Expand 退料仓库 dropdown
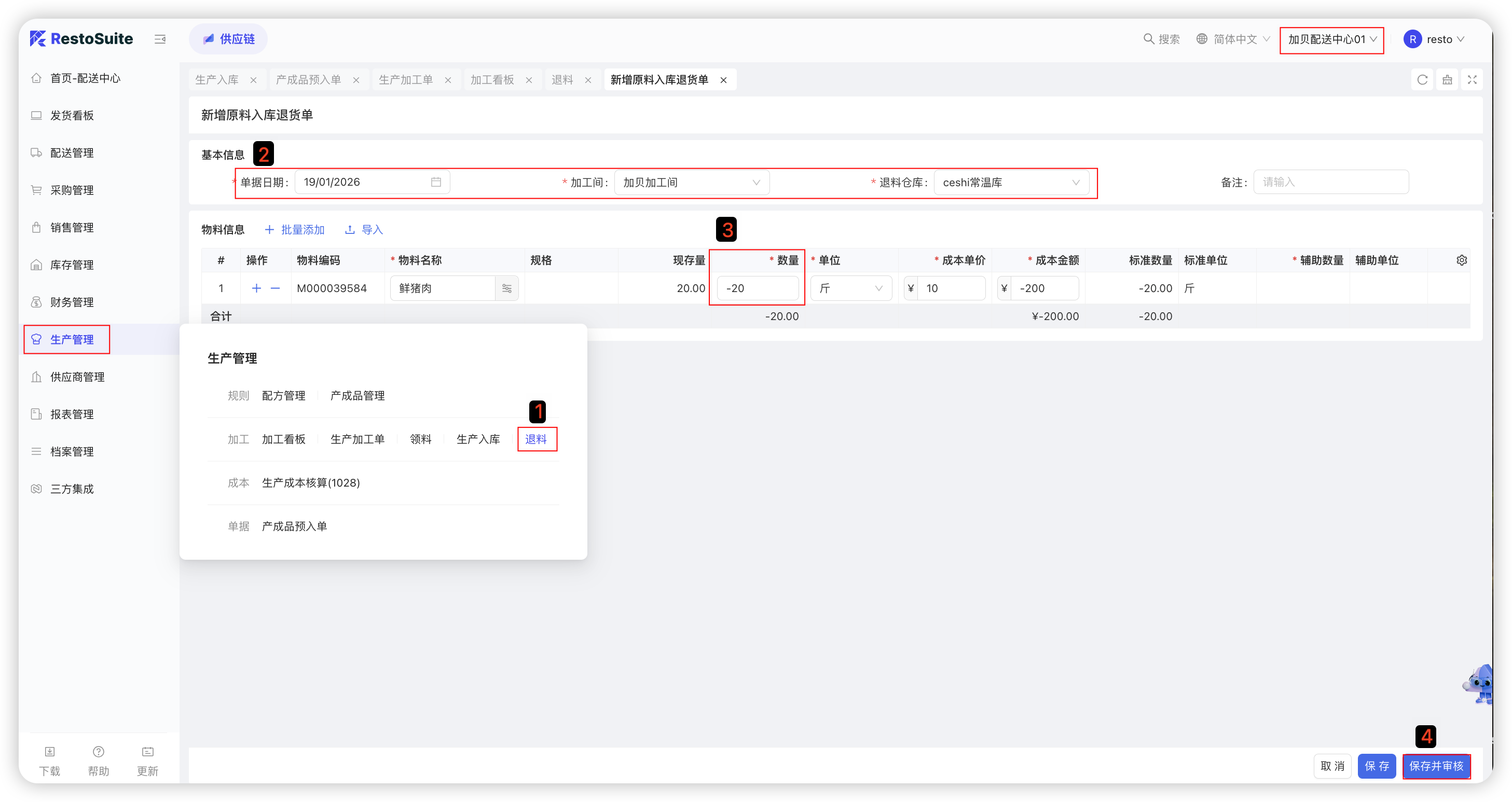Screen dimensions: 1512x802 [x=1011, y=183]
